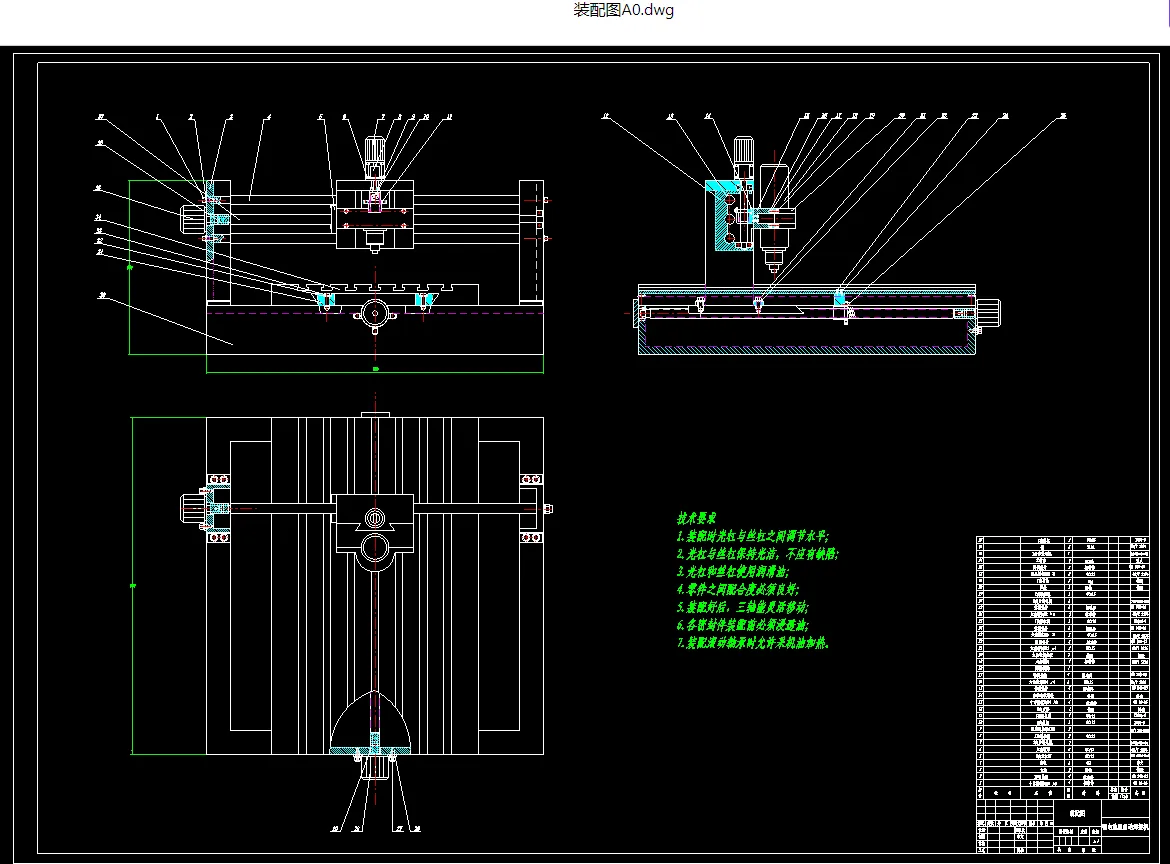Click the motor below the top view

coord(375,766)
